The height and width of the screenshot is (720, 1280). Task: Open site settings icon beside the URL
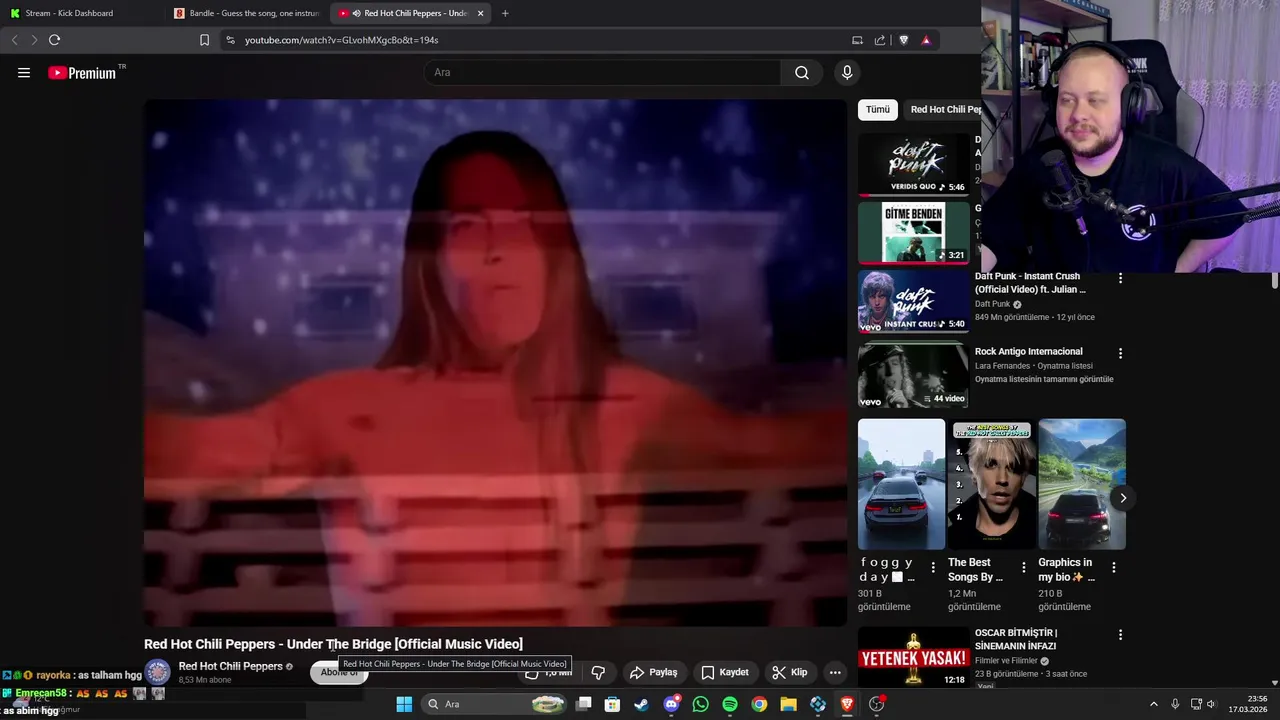click(x=230, y=40)
